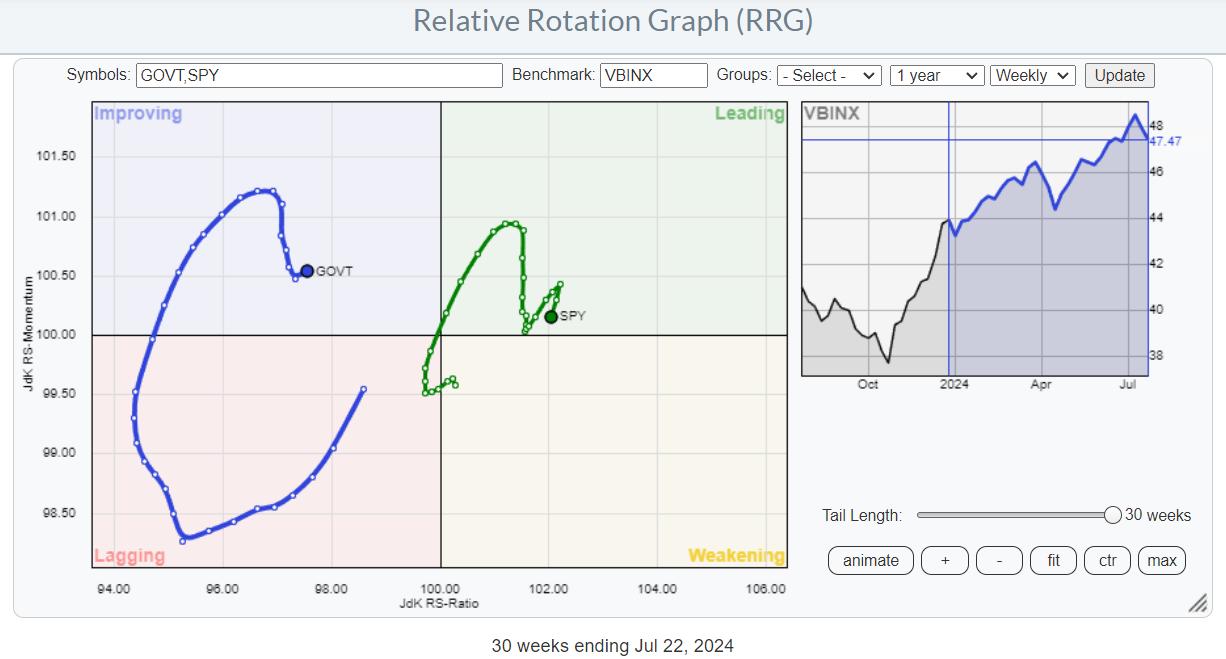Open the Weekly interval dropdown
1226x659 pixels.
(x=1032, y=75)
